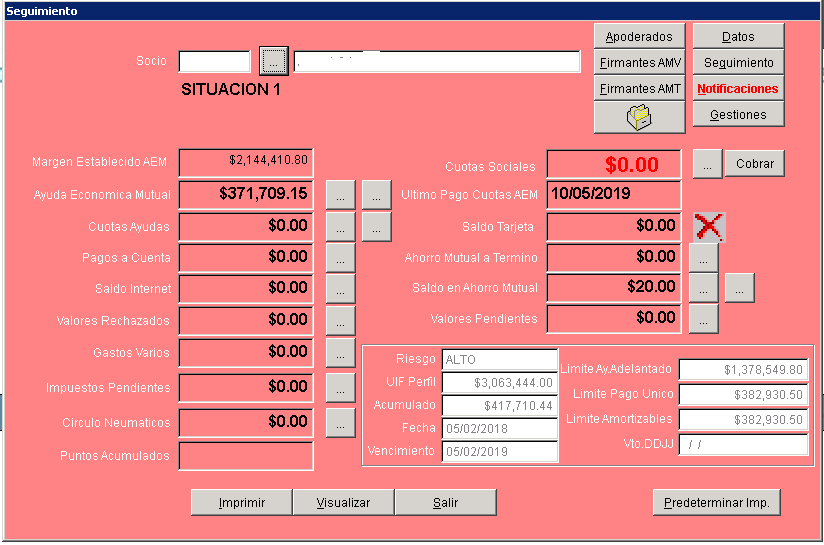Click the printer icon button
The height and width of the screenshot is (545, 824).
tap(639, 117)
